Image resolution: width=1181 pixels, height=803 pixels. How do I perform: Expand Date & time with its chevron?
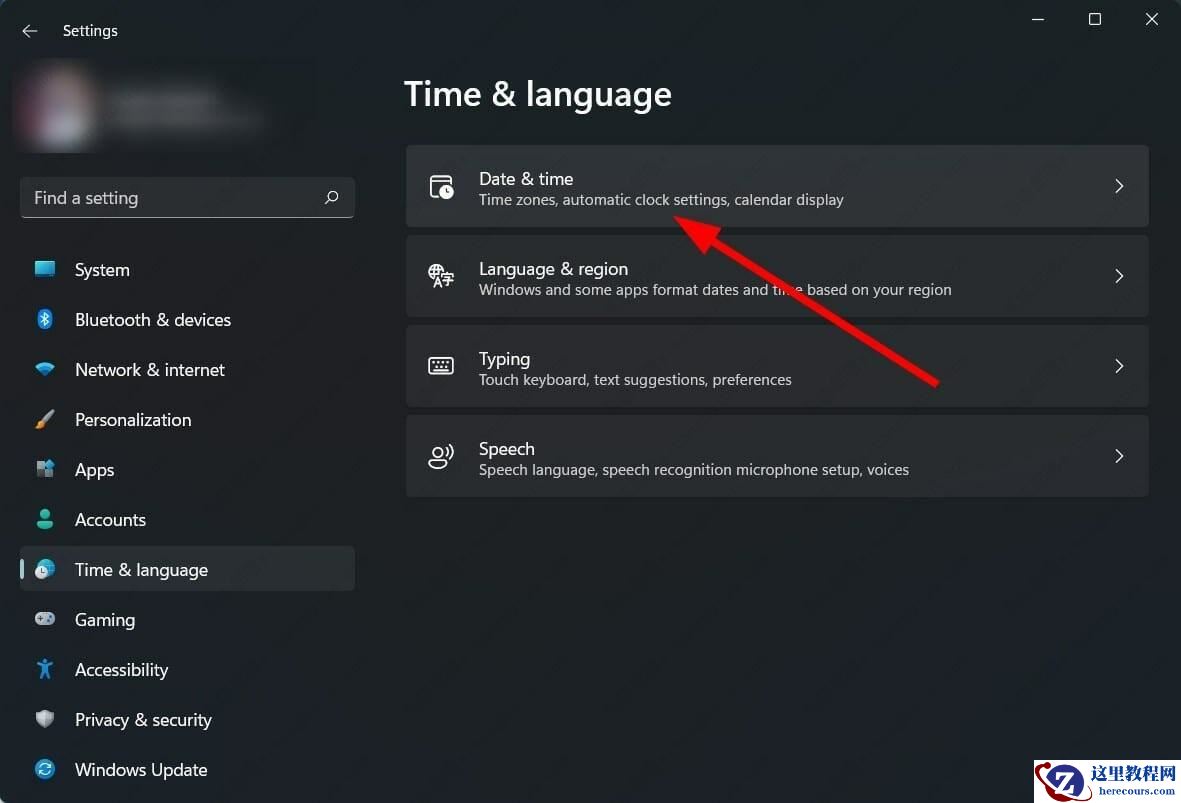(1119, 186)
